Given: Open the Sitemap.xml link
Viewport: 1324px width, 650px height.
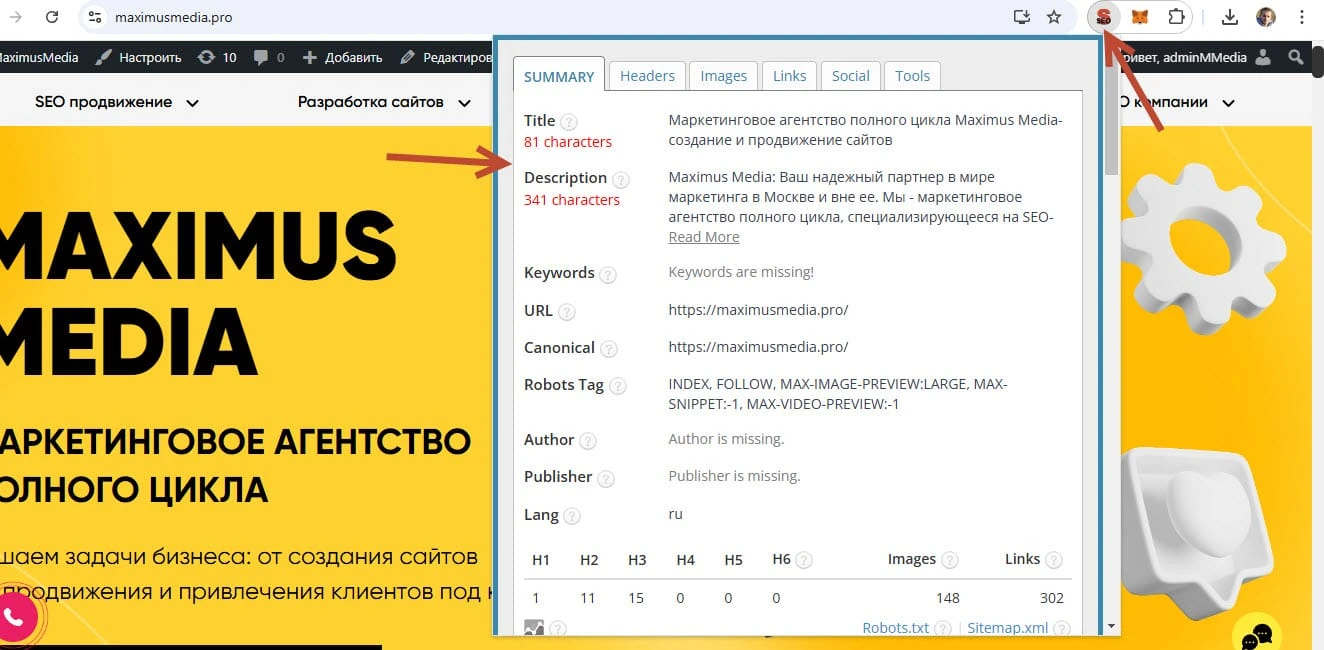Looking at the screenshot, I should point(1007,628).
